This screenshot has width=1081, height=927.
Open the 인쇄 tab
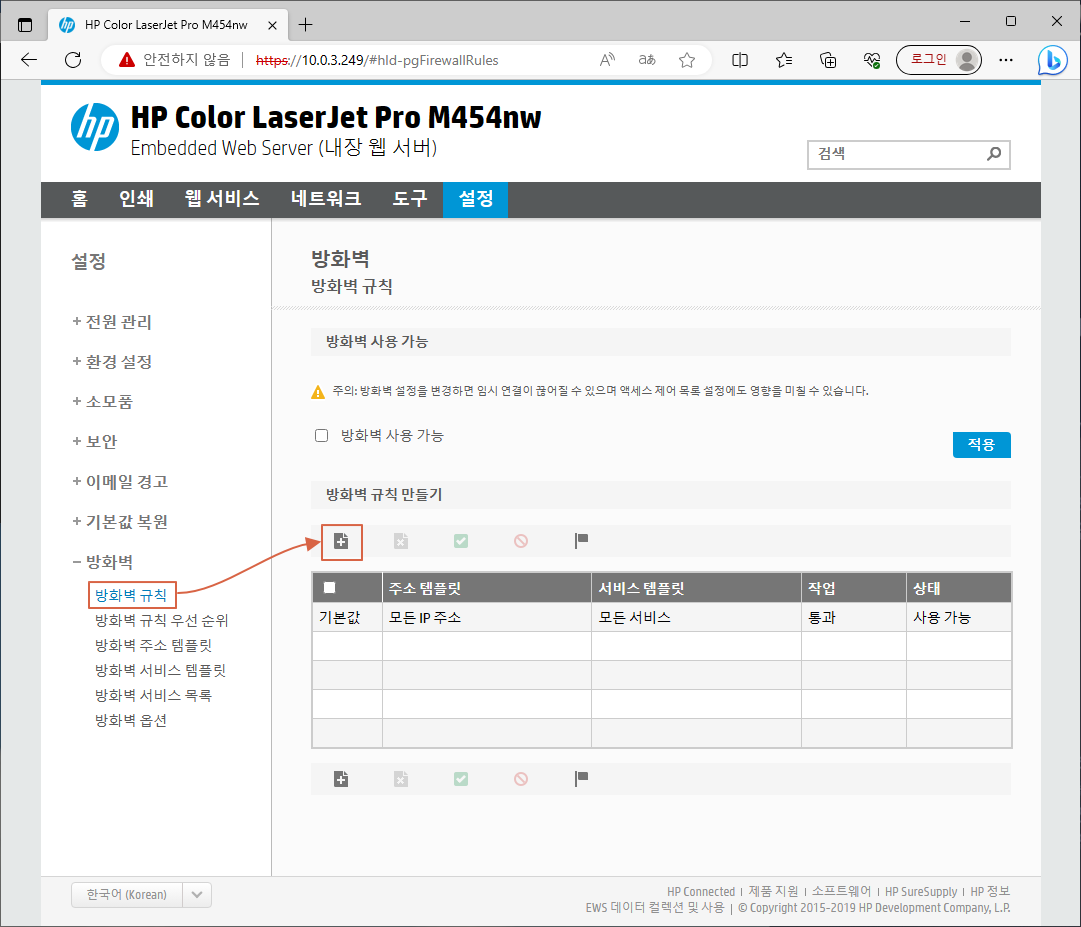pyautogui.click(x=137, y=199)
